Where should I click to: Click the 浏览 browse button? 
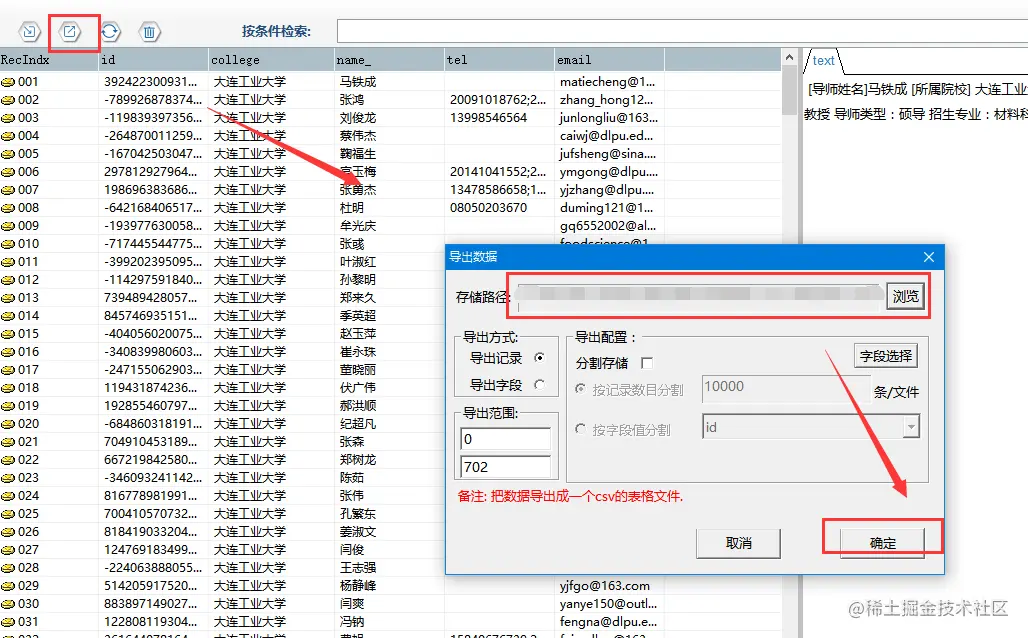(905, 296)
